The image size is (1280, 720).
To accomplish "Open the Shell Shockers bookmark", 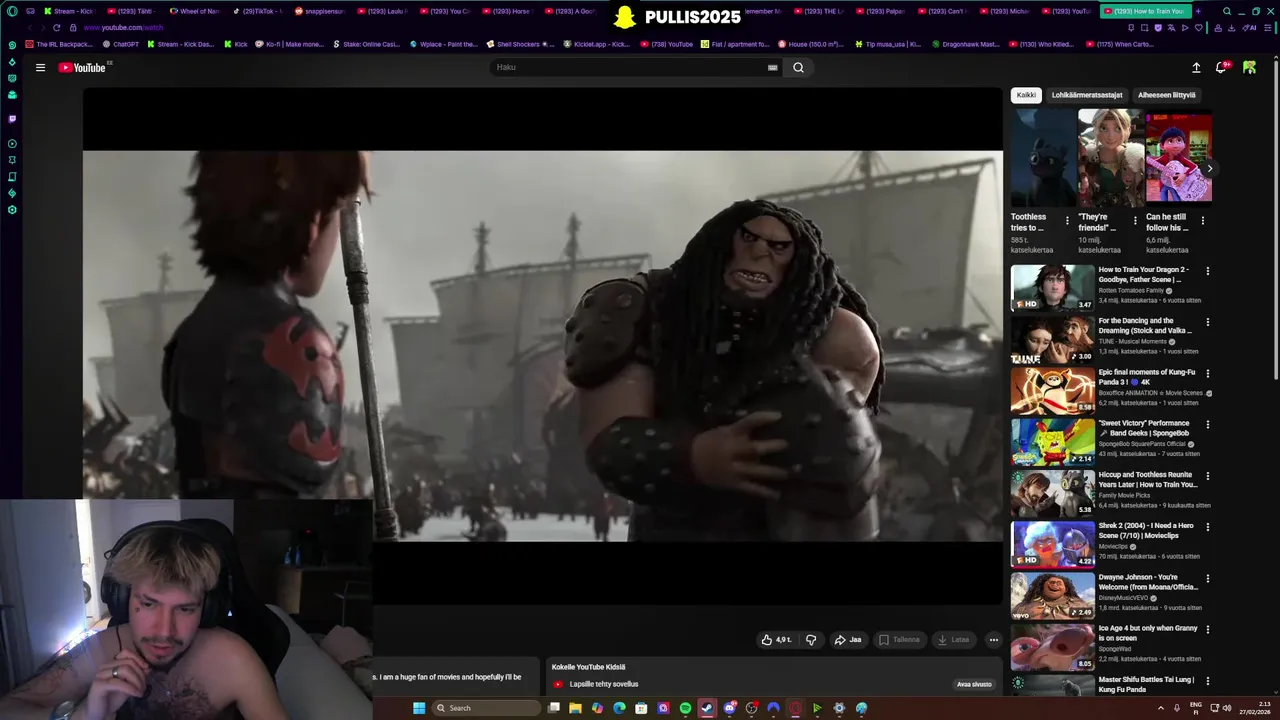I will pos(520,44).
